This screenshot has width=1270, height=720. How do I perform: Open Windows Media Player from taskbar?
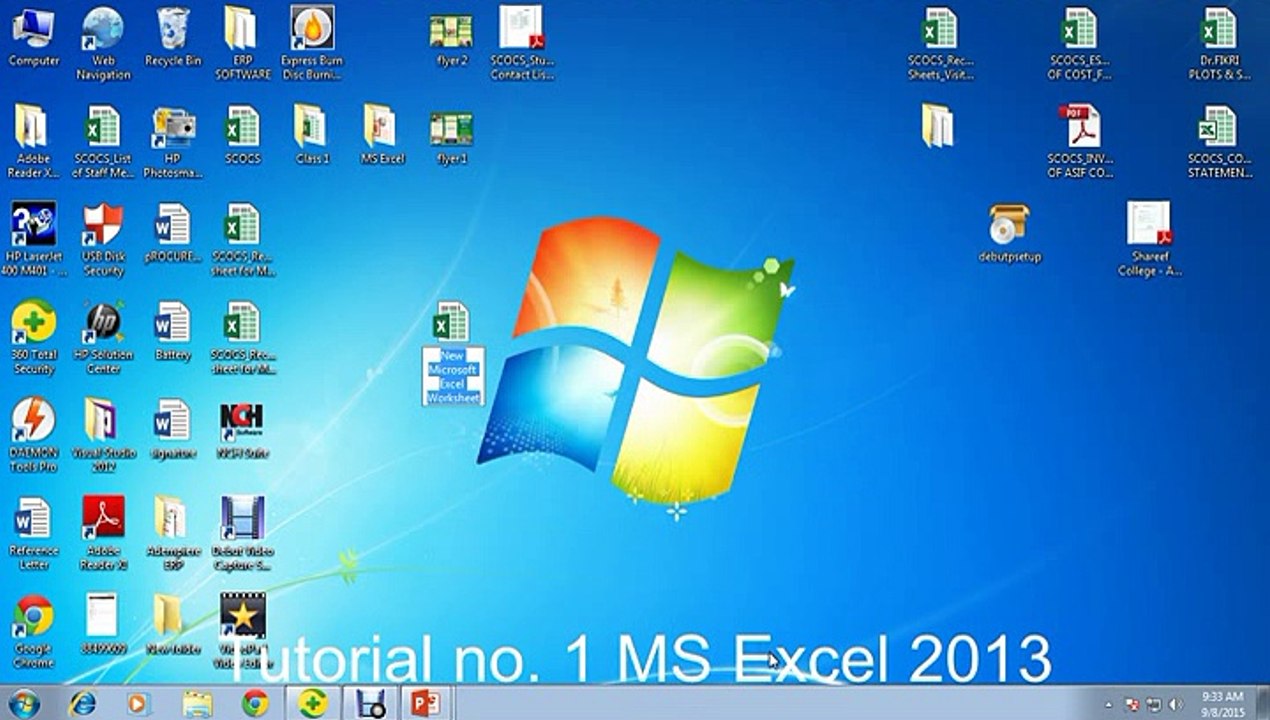[x=139, y=704]
